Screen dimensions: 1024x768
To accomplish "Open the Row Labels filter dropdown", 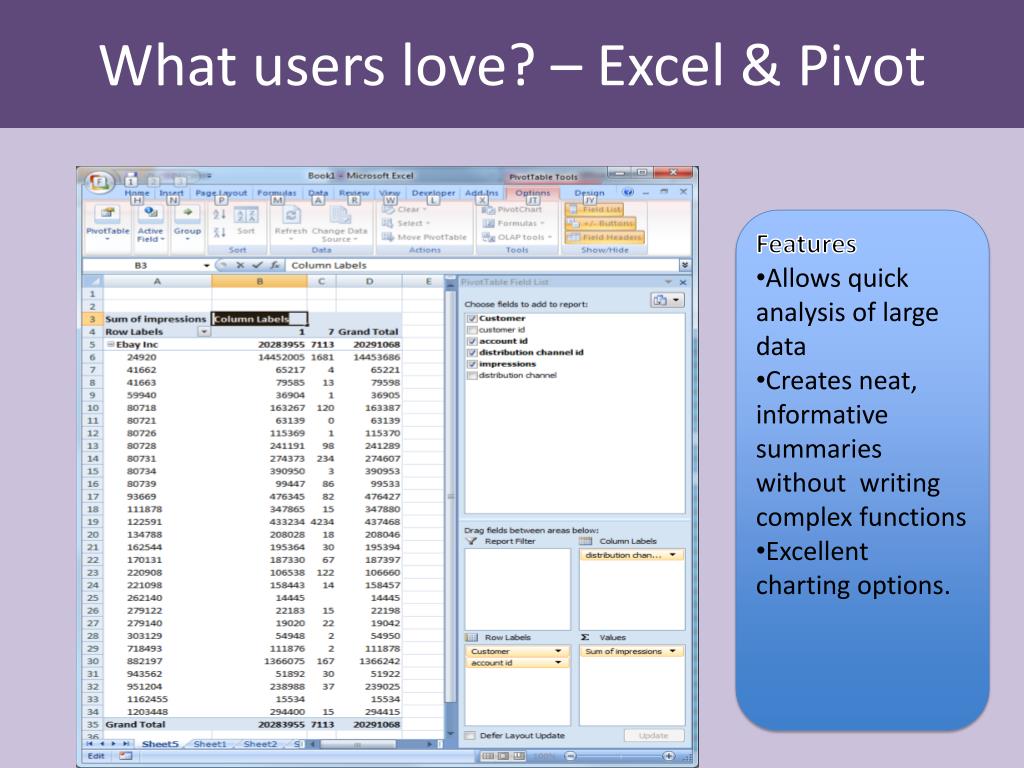I will (x=204, y=332).
